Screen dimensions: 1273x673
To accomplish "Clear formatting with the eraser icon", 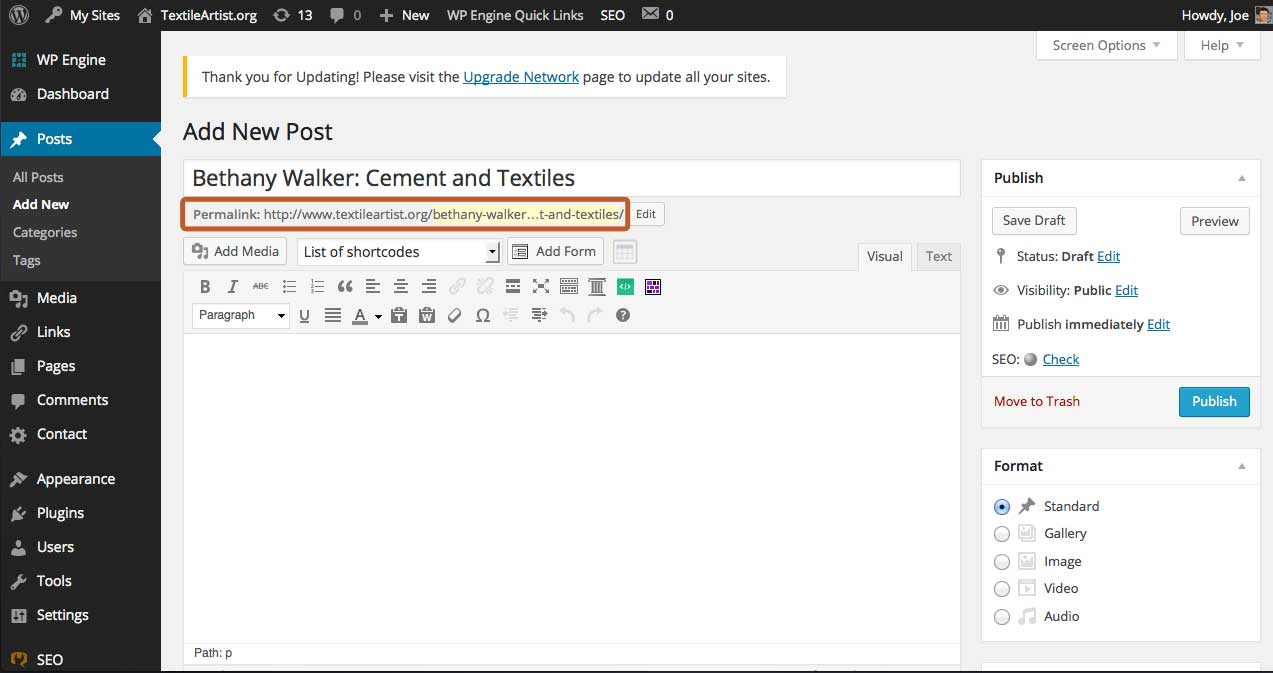I will 455,315.
